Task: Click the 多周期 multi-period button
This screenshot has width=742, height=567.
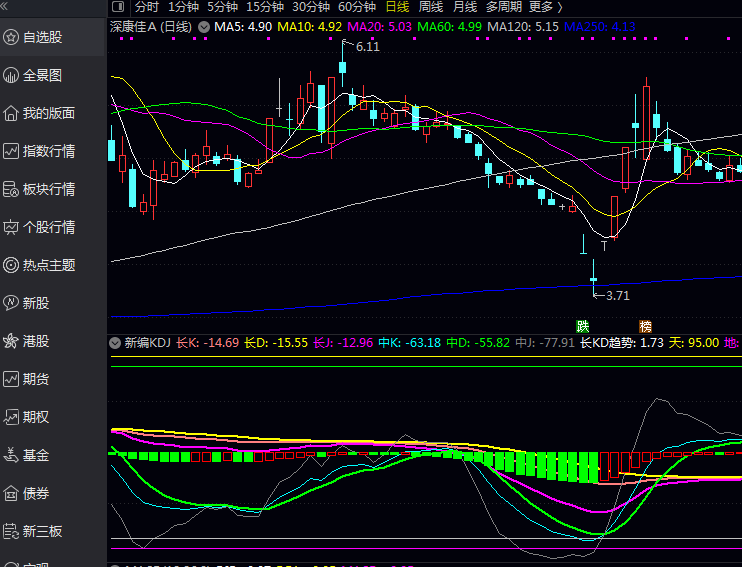Action: pyautogui.click(x=504, y=6)
